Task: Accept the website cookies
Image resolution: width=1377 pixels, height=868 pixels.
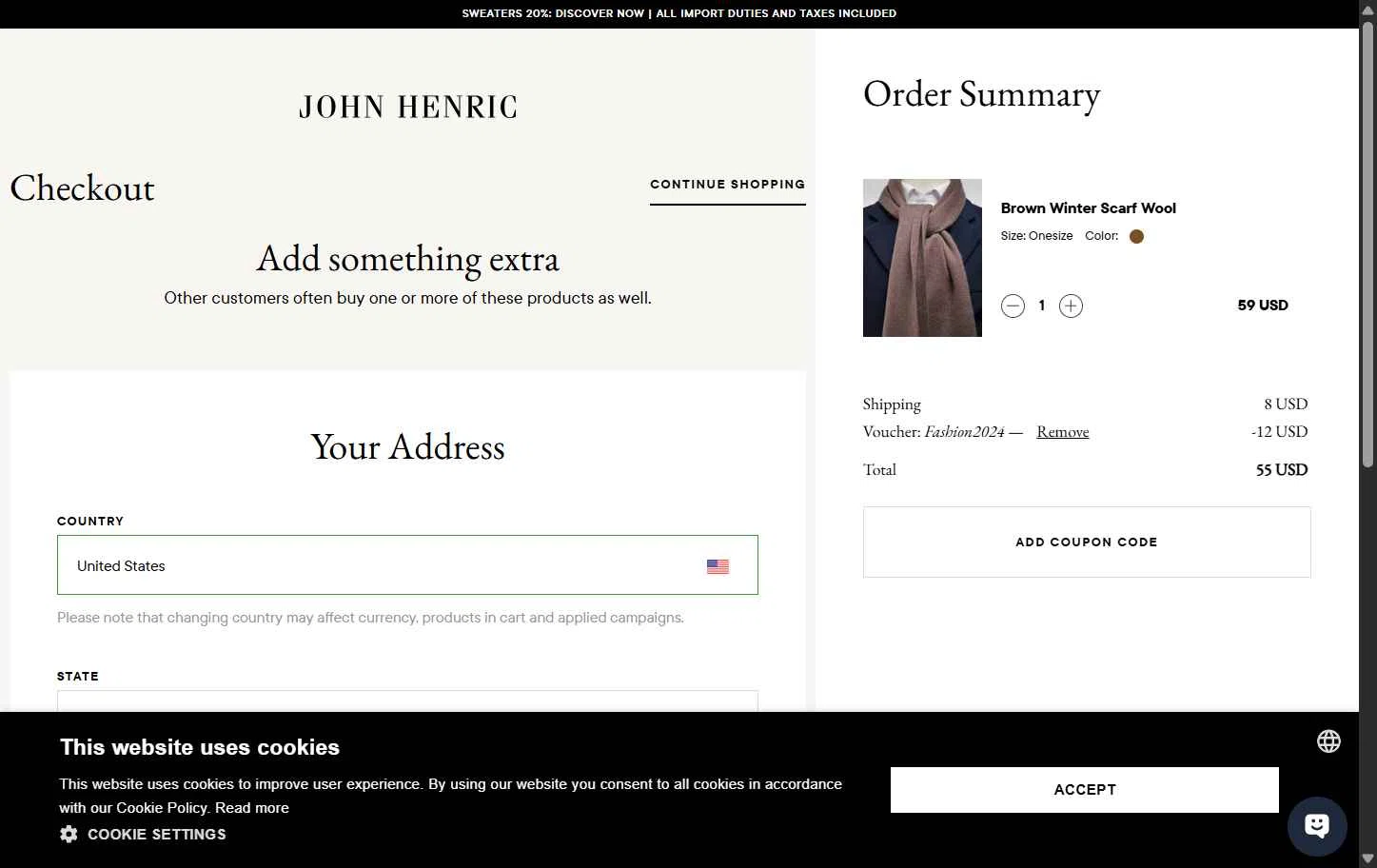Action: coord(1084,790)
